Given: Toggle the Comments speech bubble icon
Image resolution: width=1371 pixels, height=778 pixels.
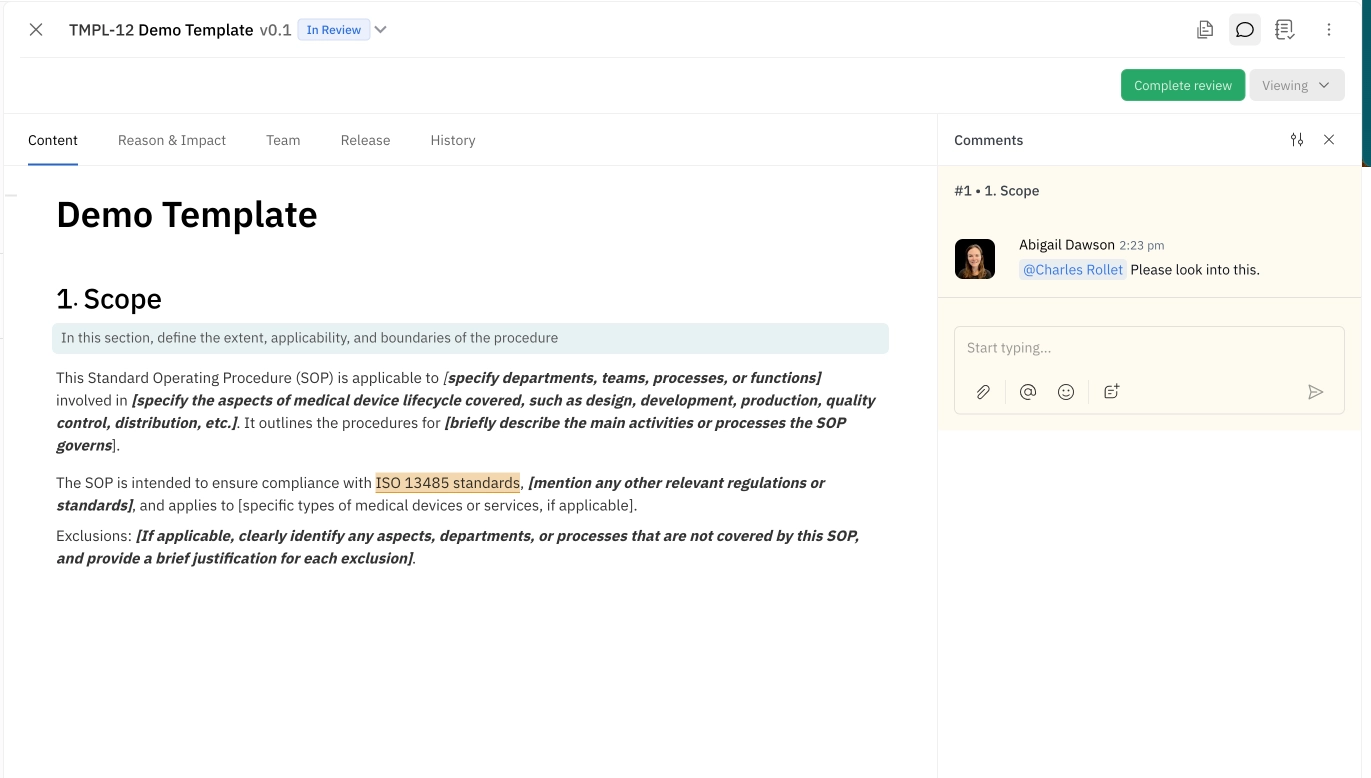Looking at the screenshot, I should point(1244,29).
